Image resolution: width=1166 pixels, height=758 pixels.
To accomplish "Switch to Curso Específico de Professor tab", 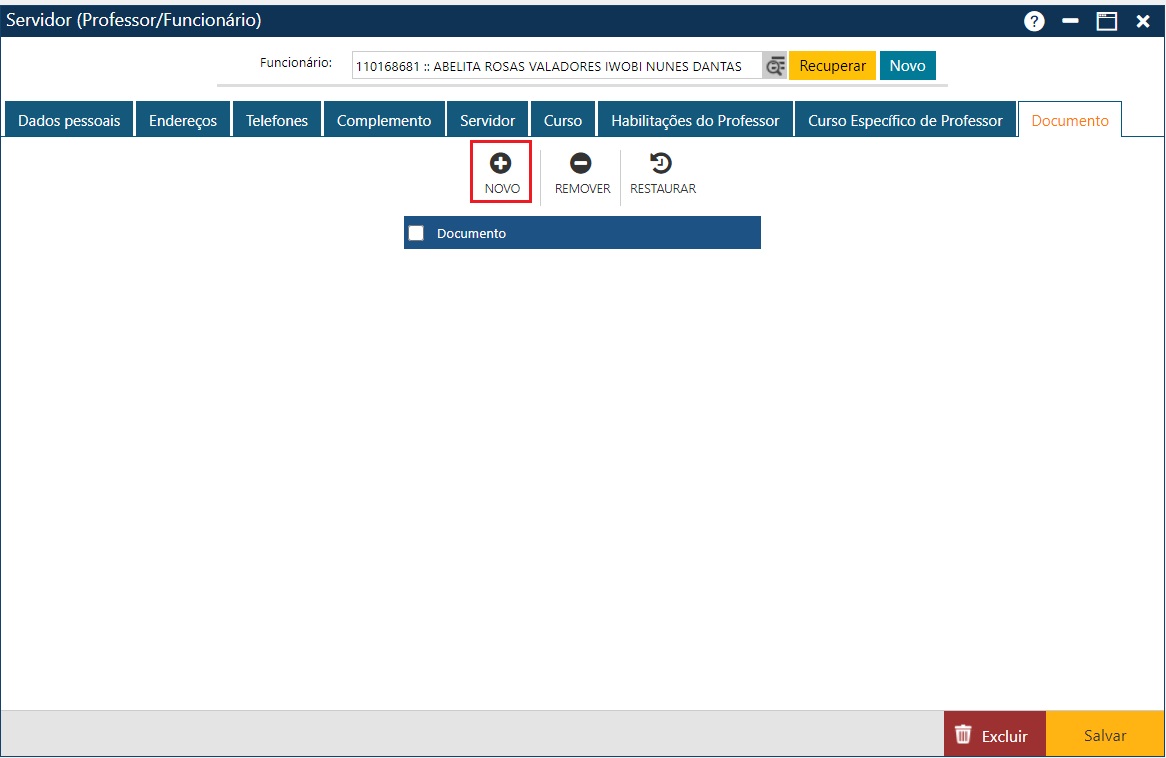I will coord(905,120).
